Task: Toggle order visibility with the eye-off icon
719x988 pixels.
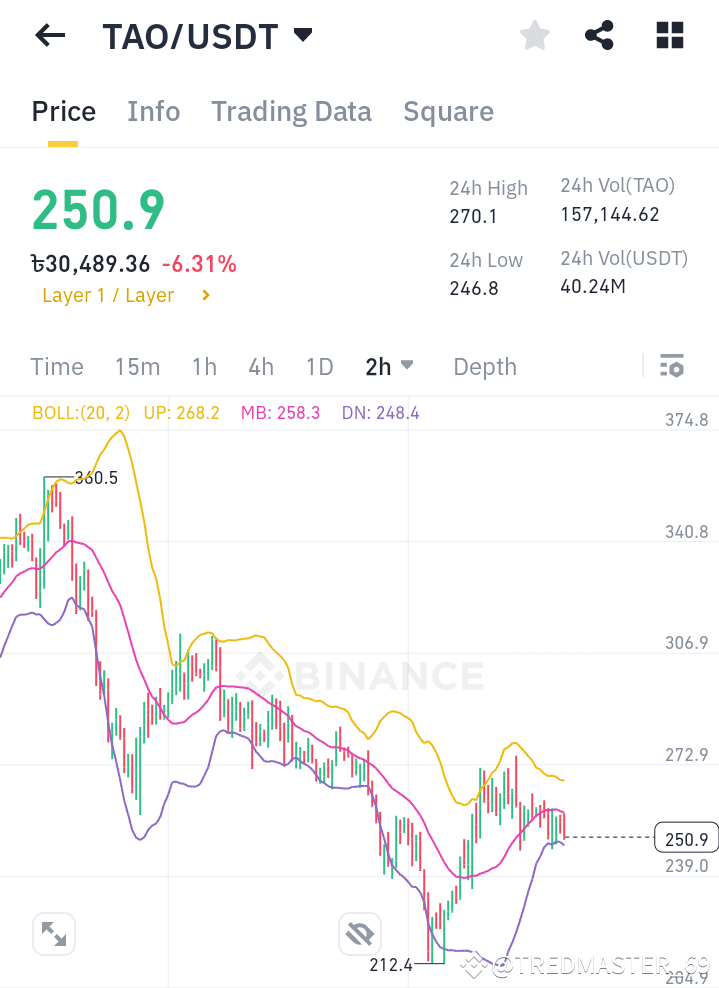Action: (358, 933)
